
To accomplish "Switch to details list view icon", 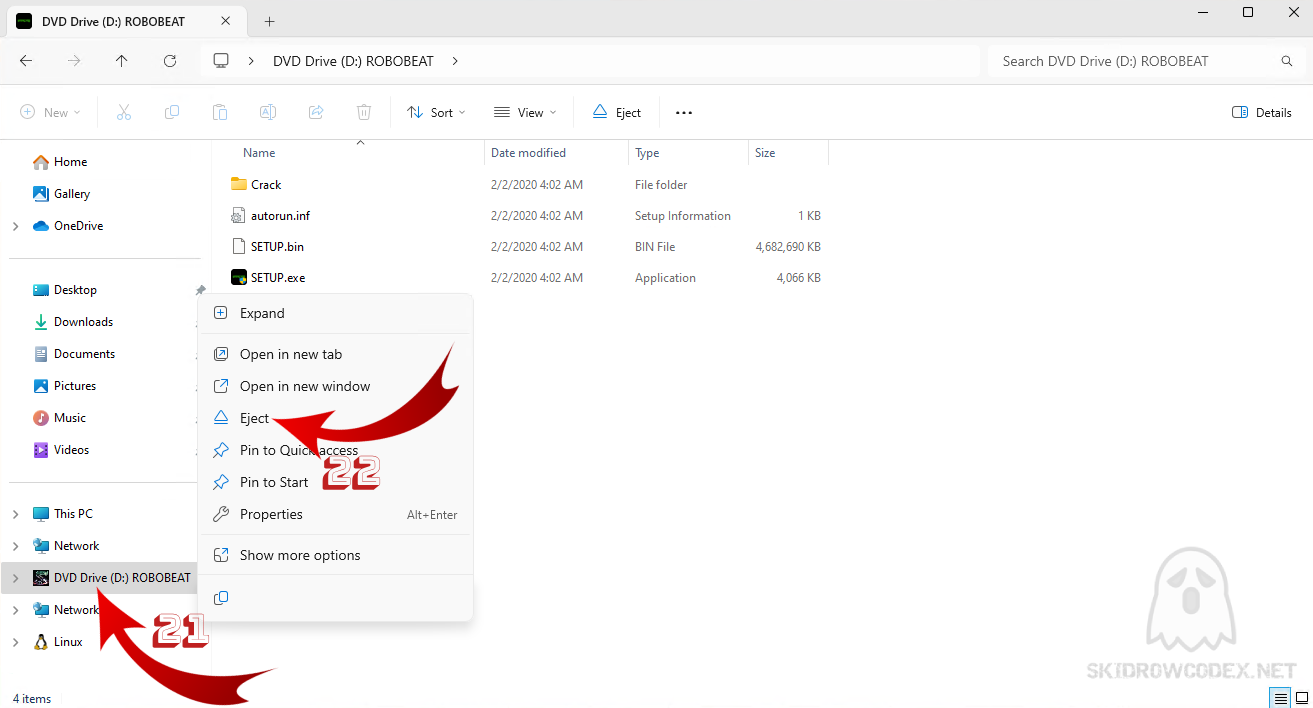I will pyautogui.click(x=1280, y=697).
